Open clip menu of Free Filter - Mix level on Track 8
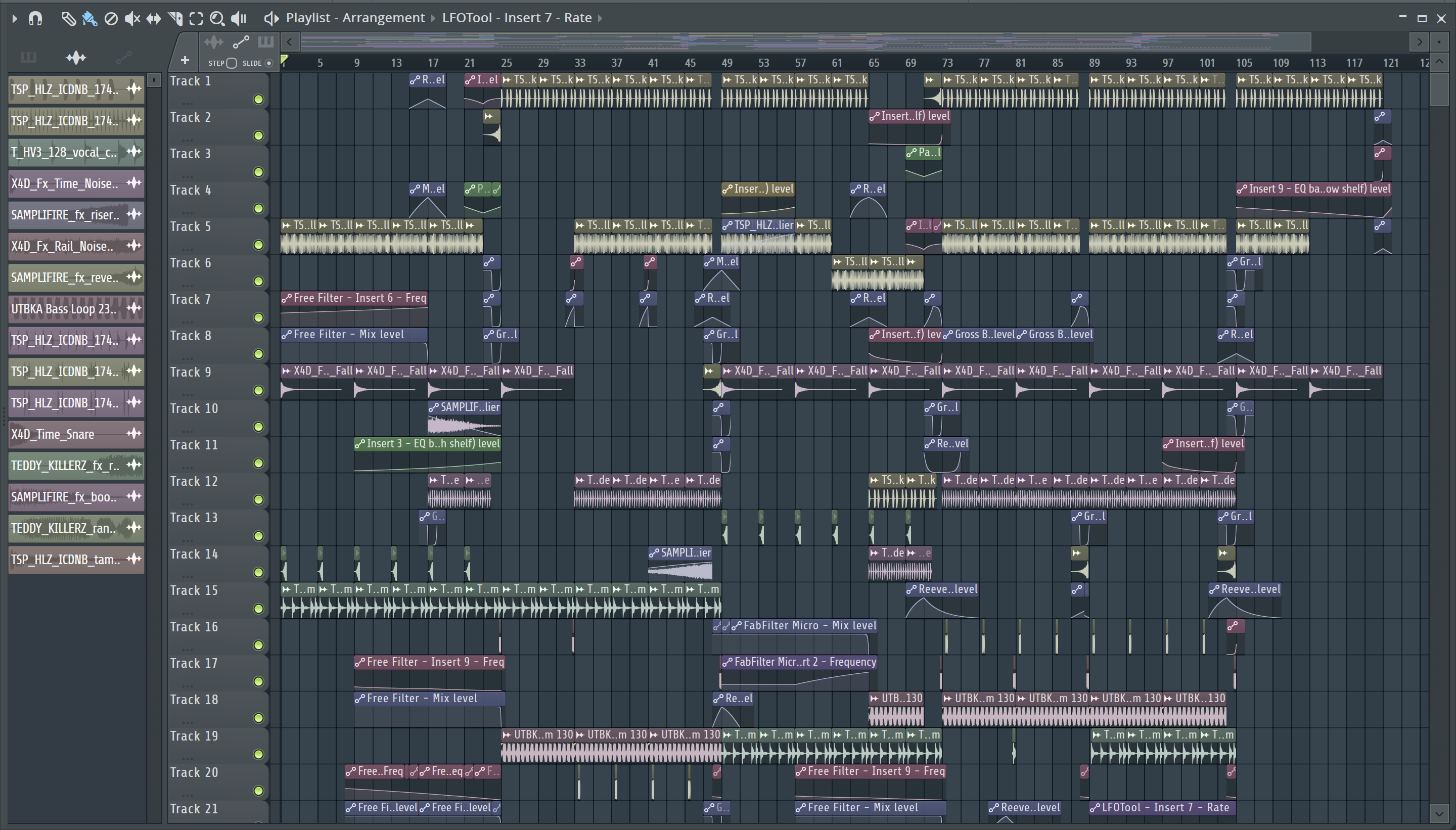This screenshot has height=830, width=1456. click(x=287, y=335)
